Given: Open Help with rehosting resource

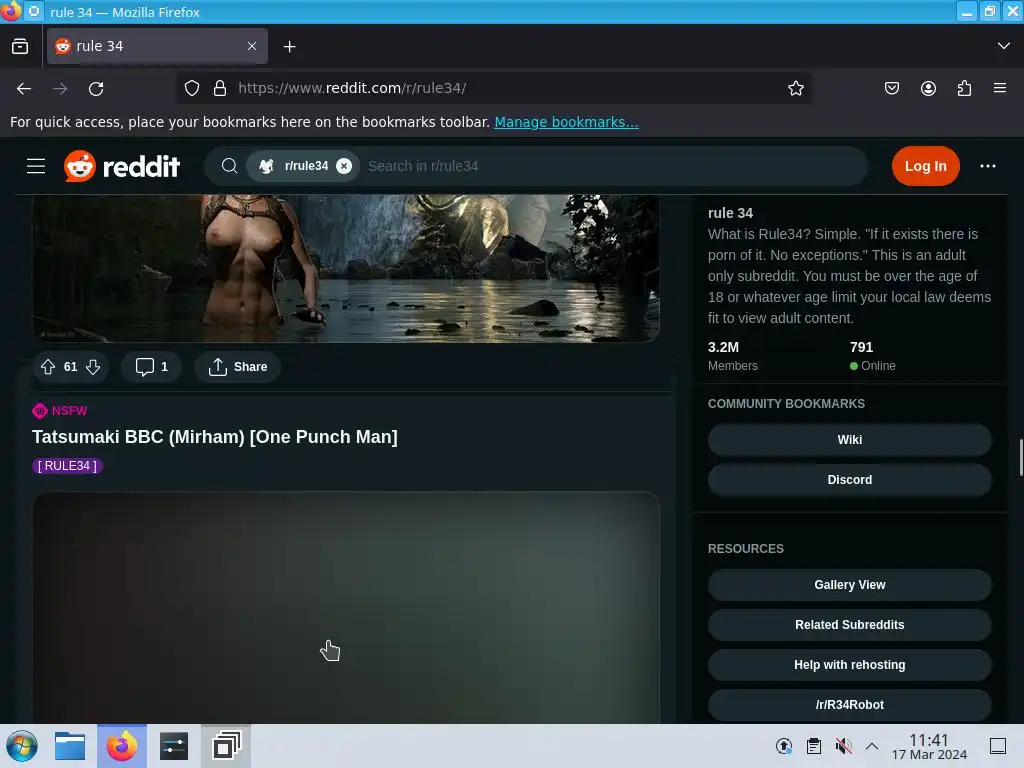Looking at the screenshot, I should pos(850,664).
